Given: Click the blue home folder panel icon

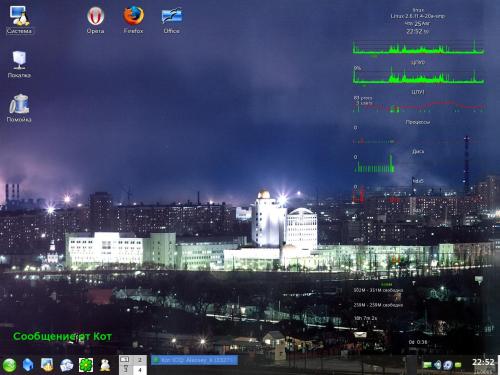Looking at the screenshot, I should click(x=28, y=365).
